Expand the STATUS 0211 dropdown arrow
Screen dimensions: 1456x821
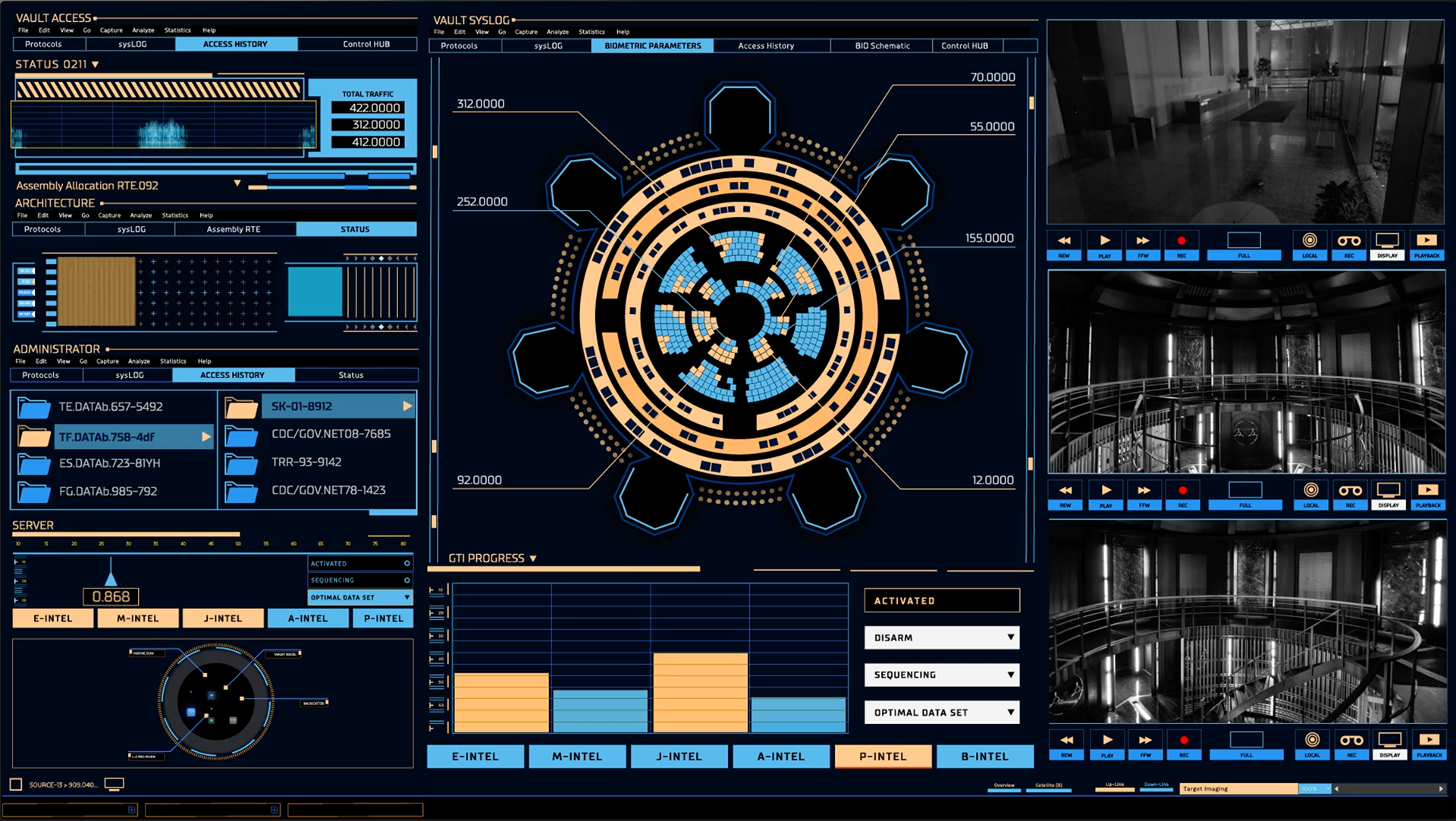tap(95, 65)
